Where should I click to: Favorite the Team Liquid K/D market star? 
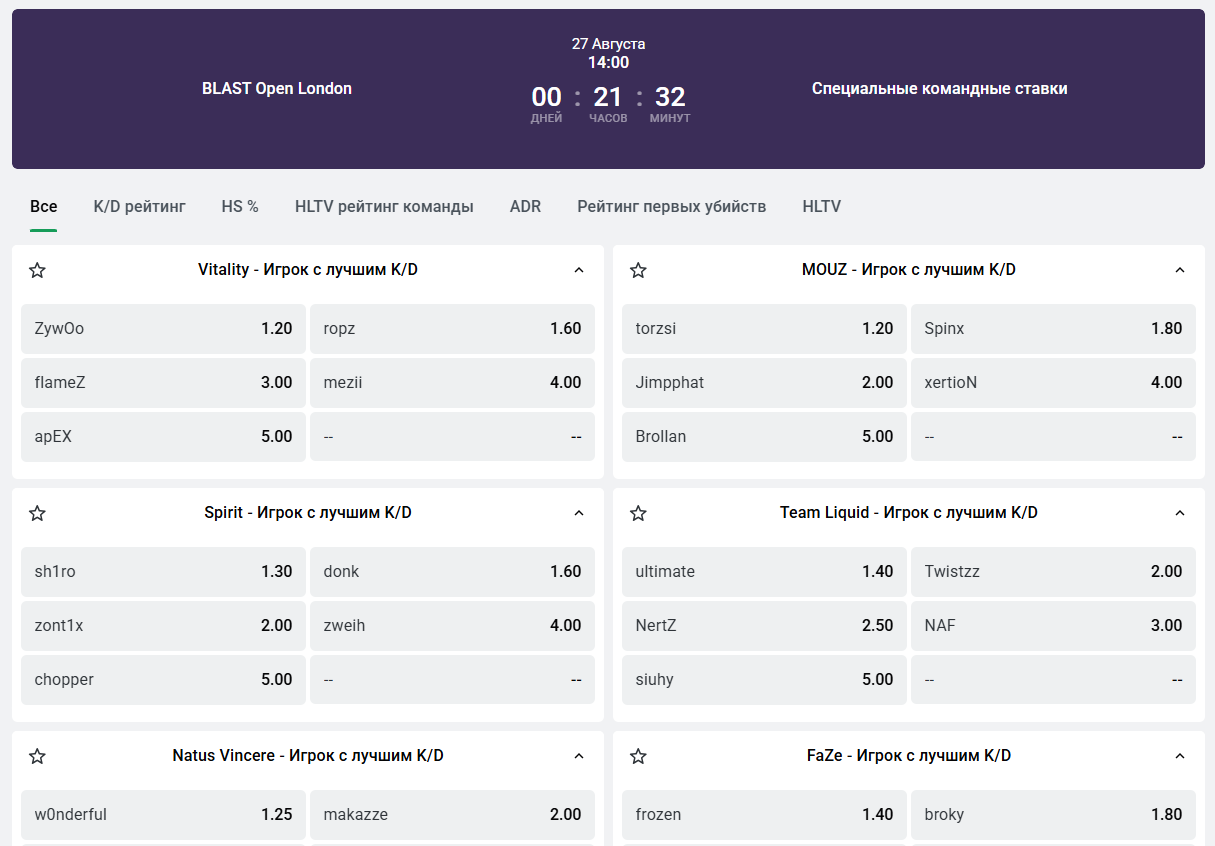[638, 513]
